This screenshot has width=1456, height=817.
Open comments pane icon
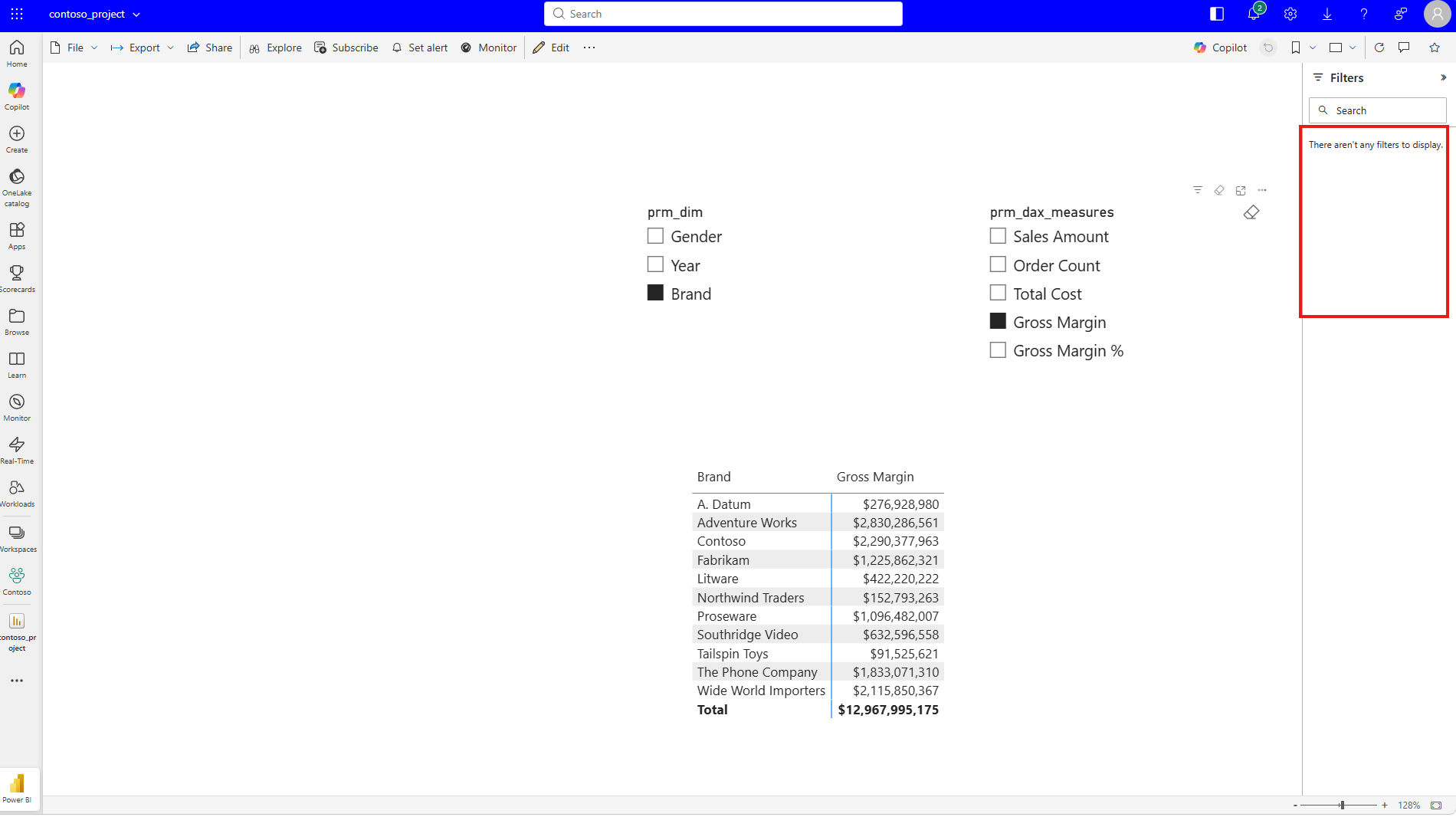click(x=1404, y=48)
